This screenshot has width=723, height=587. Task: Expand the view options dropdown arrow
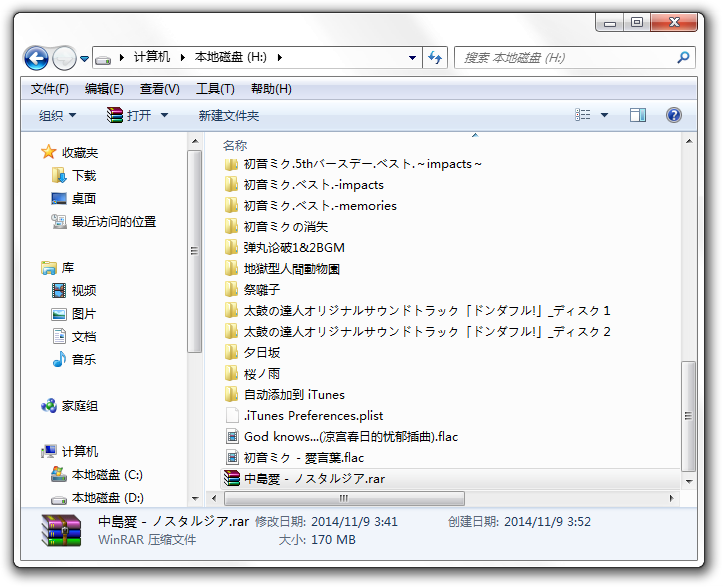(604, 116)
